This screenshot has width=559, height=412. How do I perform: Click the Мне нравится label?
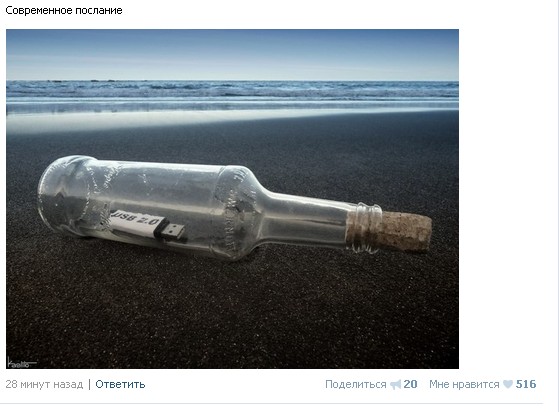click(x=464, y=384)
